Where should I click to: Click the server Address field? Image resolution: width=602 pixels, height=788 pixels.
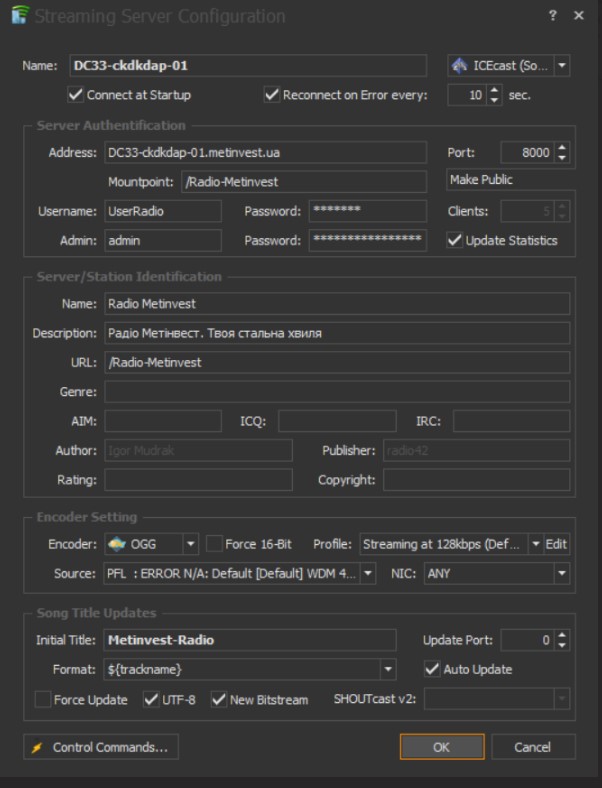[265, 152]
